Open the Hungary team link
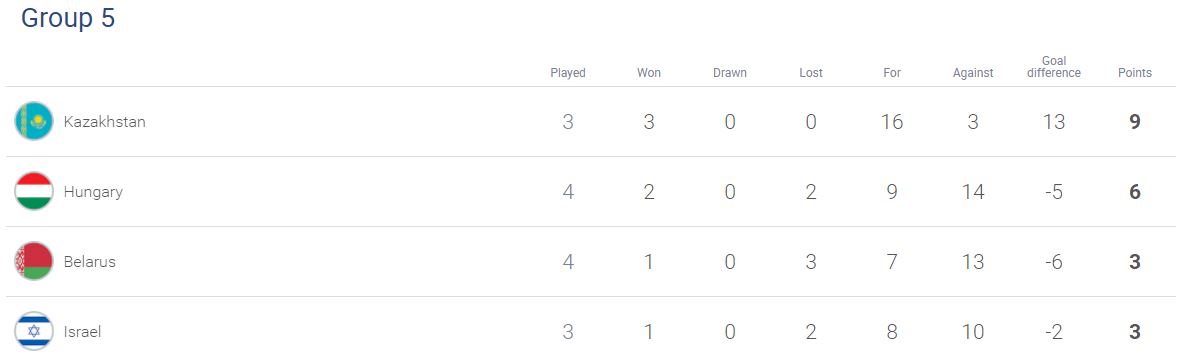Screen dimensions: 1183x360 [x=93, y=192]
